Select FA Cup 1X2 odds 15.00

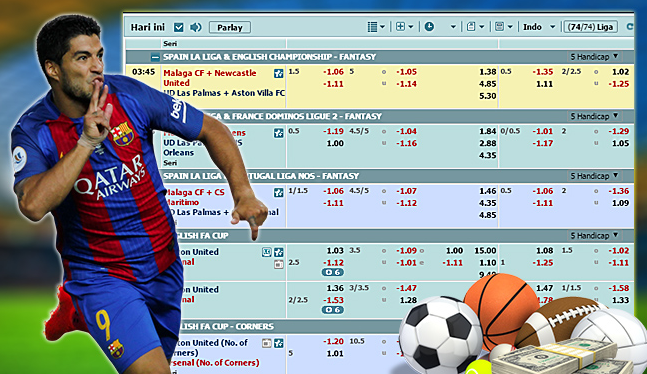point(485,251)
